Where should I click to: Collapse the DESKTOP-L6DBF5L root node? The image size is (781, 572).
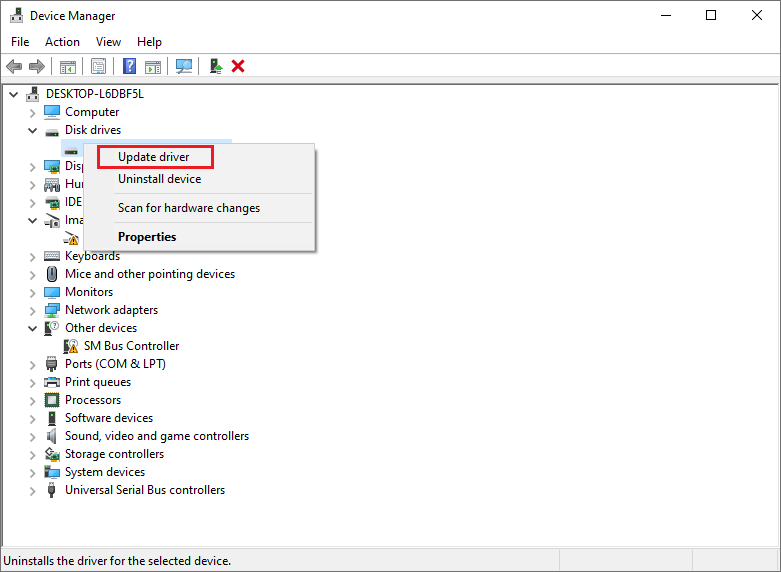point(14,94)
